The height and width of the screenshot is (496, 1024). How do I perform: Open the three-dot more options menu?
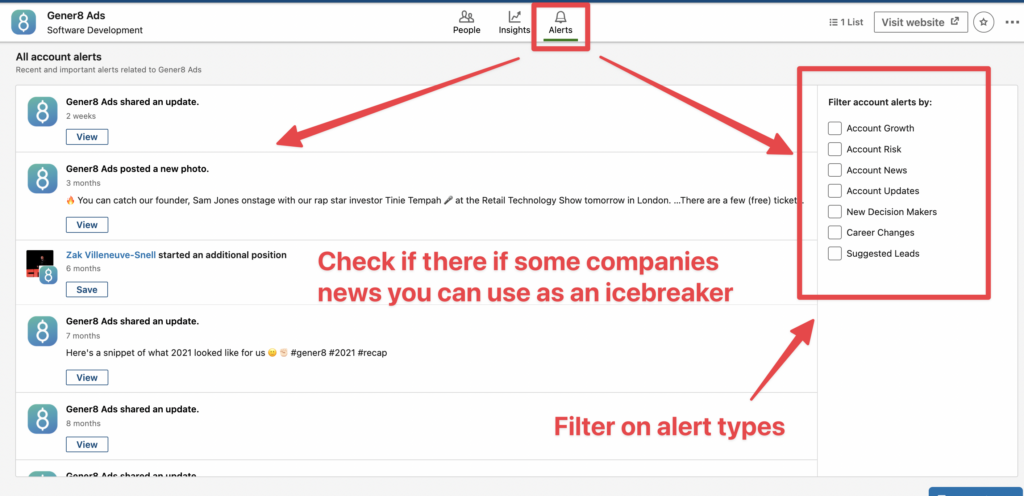pos(1012,22)
